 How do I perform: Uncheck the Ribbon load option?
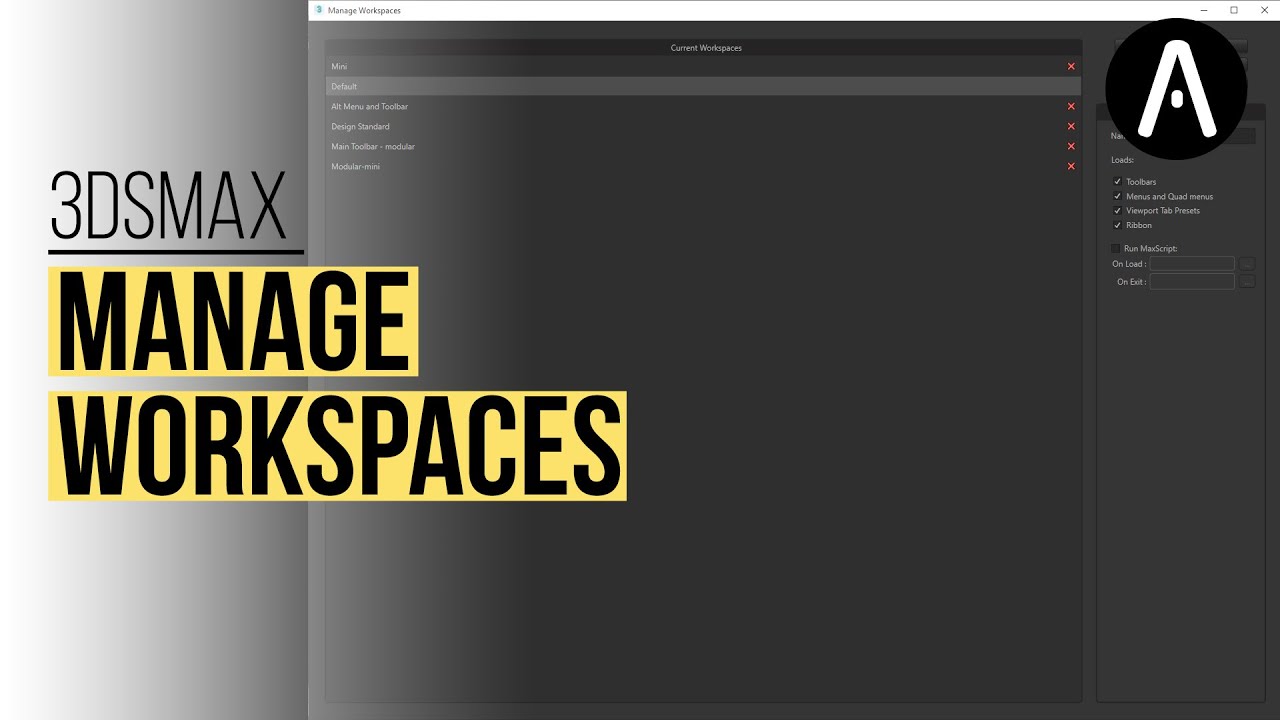tap(1117, 225)
